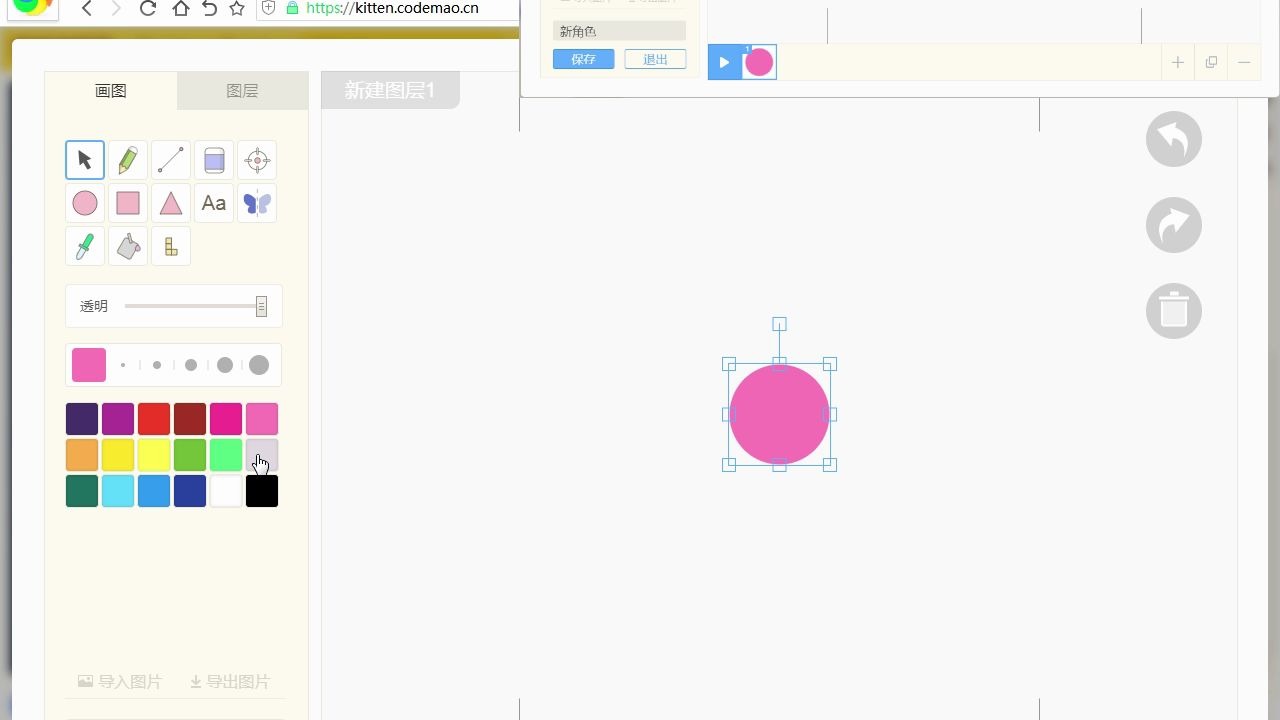This screenshot has width=1280, height=720.
Task: Duplicate the current costume frame
Action: point(1211,62)
